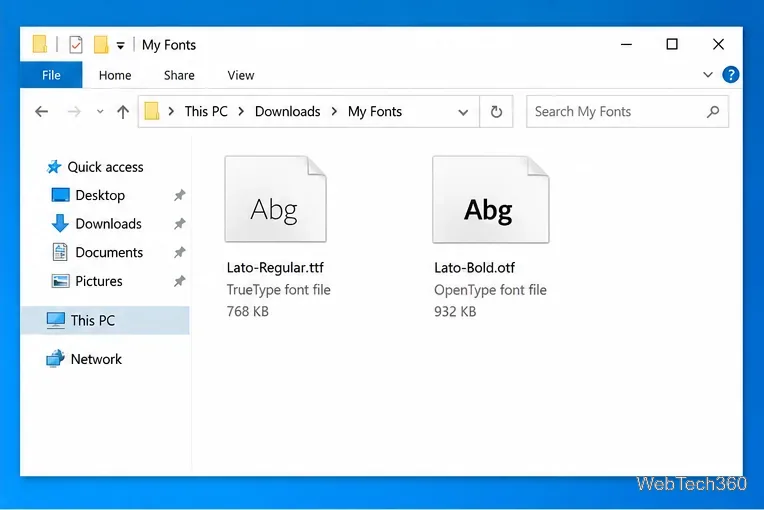
Task: Click the Lato-Bold.otf file name
Action: [x=475, y=267]
